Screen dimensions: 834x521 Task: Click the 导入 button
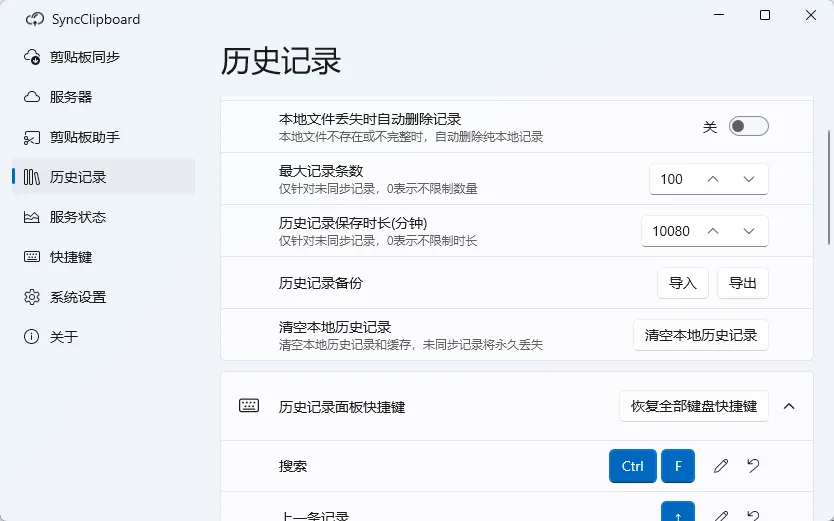(683, 283)
